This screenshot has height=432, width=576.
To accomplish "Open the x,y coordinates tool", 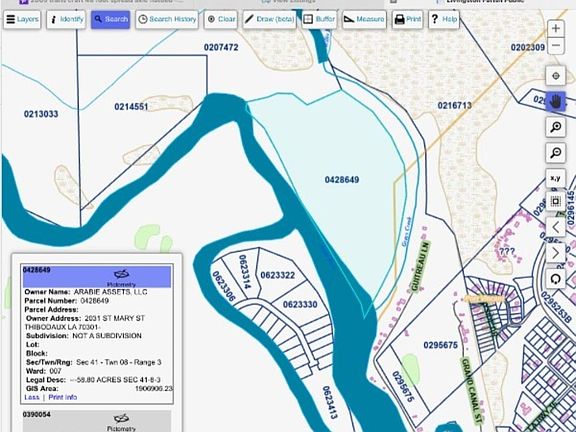I will pyautogui.click(x=556, y=178).
